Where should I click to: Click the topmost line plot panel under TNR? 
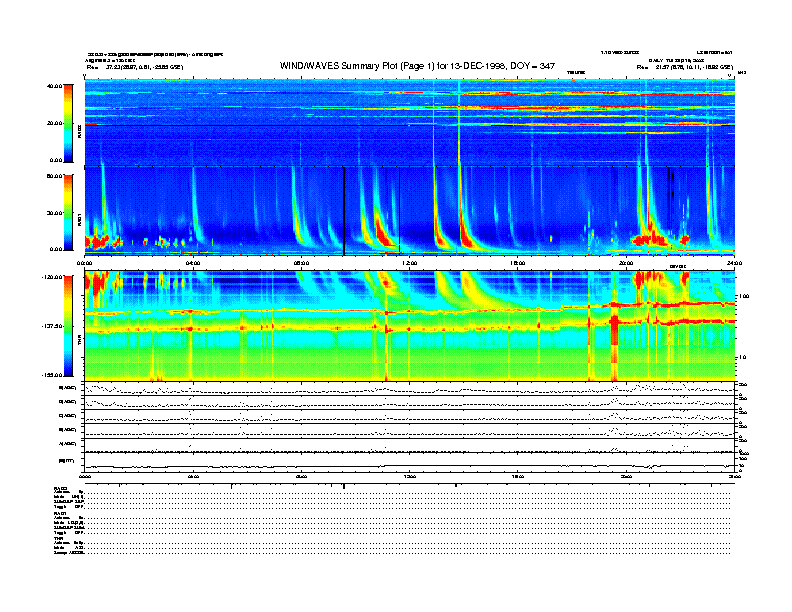point(409,389)
